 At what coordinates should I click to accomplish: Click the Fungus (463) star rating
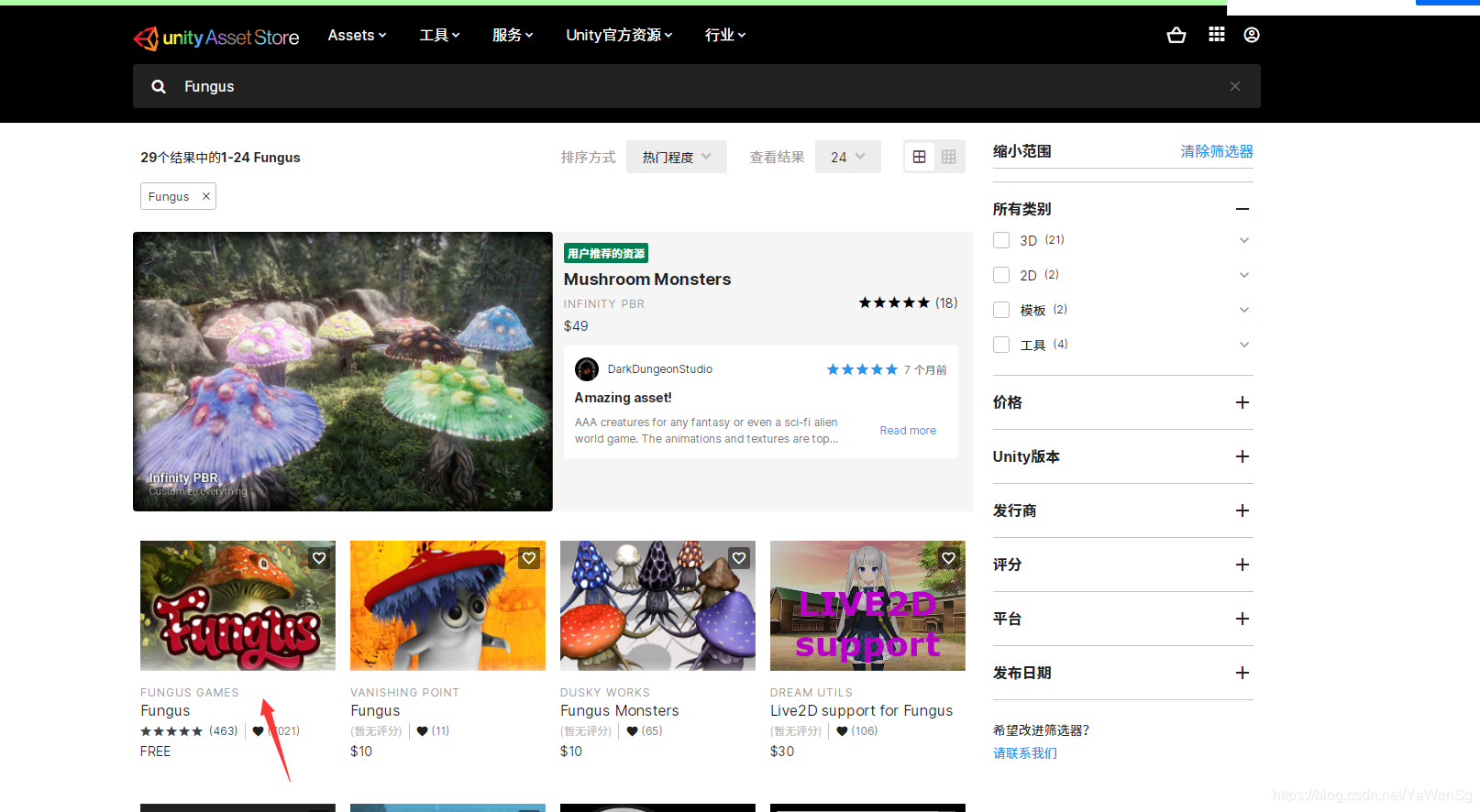pos(171,731)
